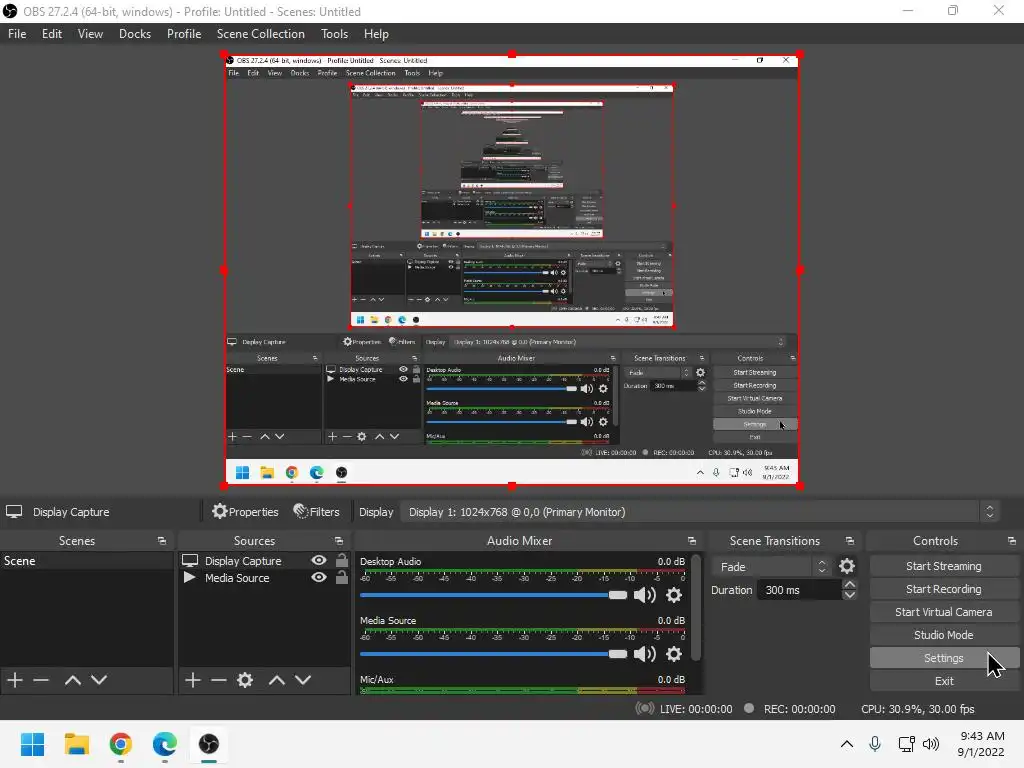Open the Edit menu
The image size is (1024, 768).
[52, 34]
